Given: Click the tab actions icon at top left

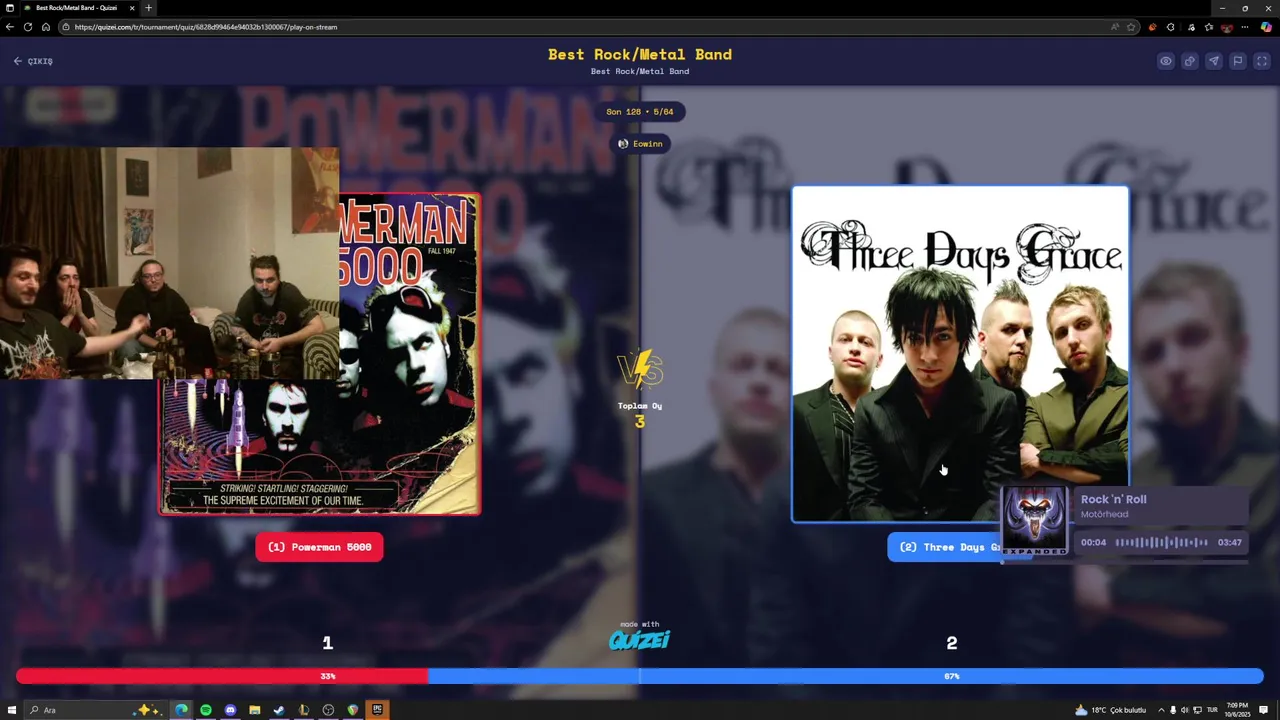Looking at the screenshot, I should [9, 8].
